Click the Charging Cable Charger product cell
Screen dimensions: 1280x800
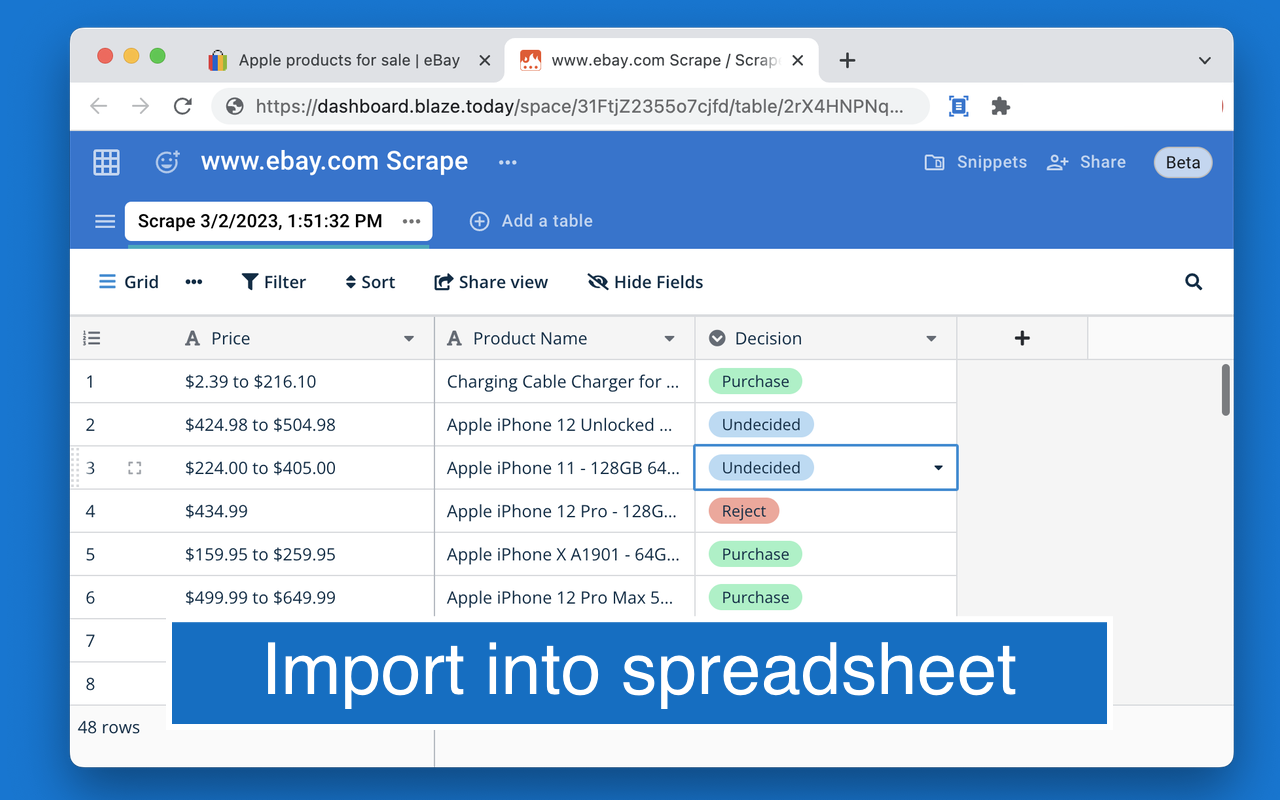pos(565,381)
